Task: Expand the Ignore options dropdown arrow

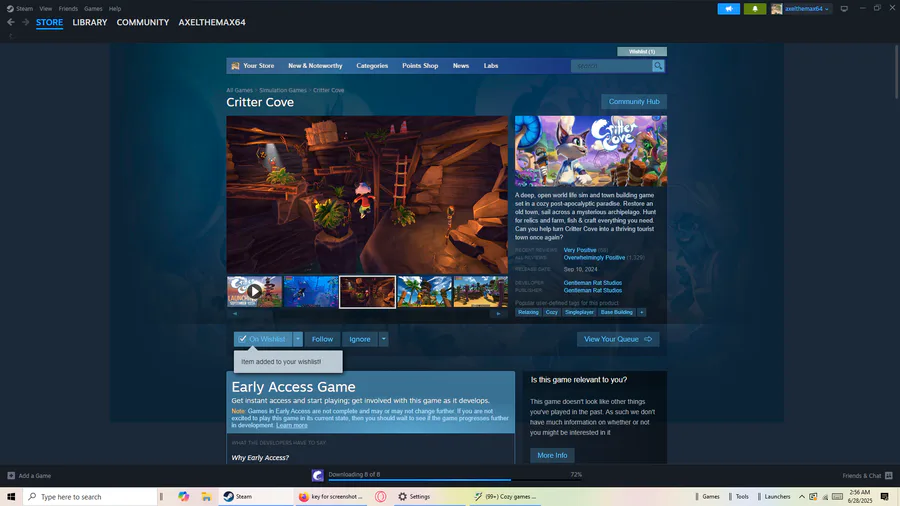Action: tap(383, 339)
